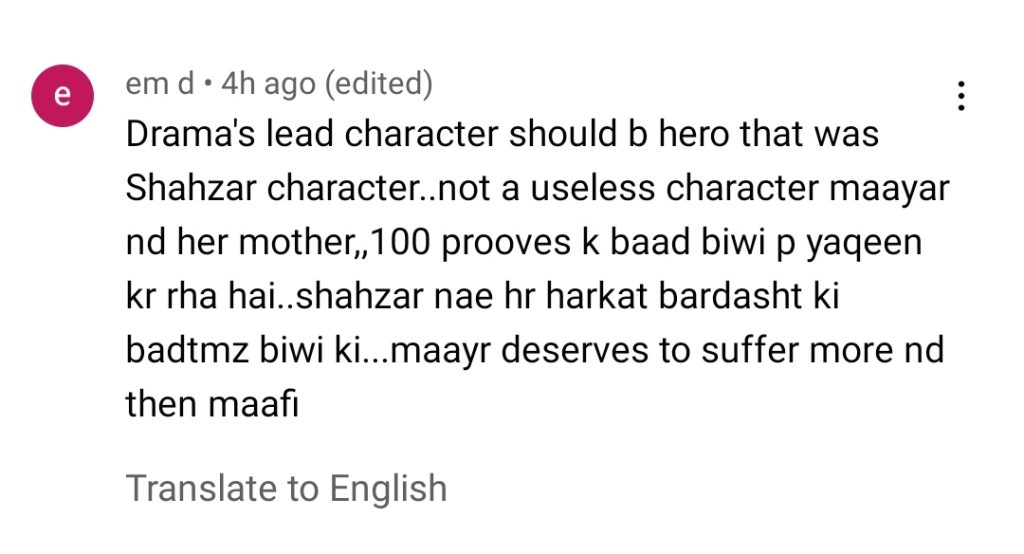This screenshot has width=1024, height=554.
Task: Select the '(edited)' label
Action: pyautogui.click(x=379, y=84)
